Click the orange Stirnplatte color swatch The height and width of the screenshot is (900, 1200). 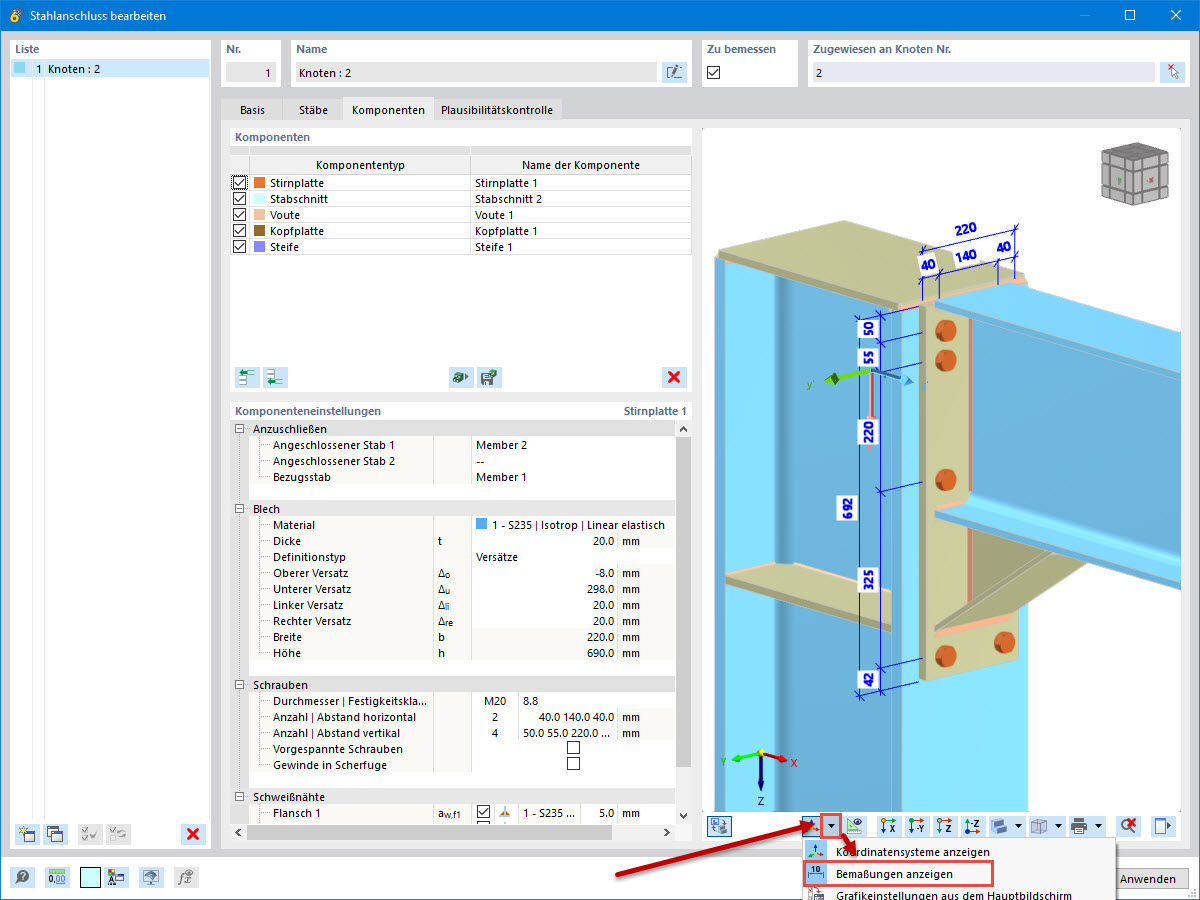[x=259, y=183]
